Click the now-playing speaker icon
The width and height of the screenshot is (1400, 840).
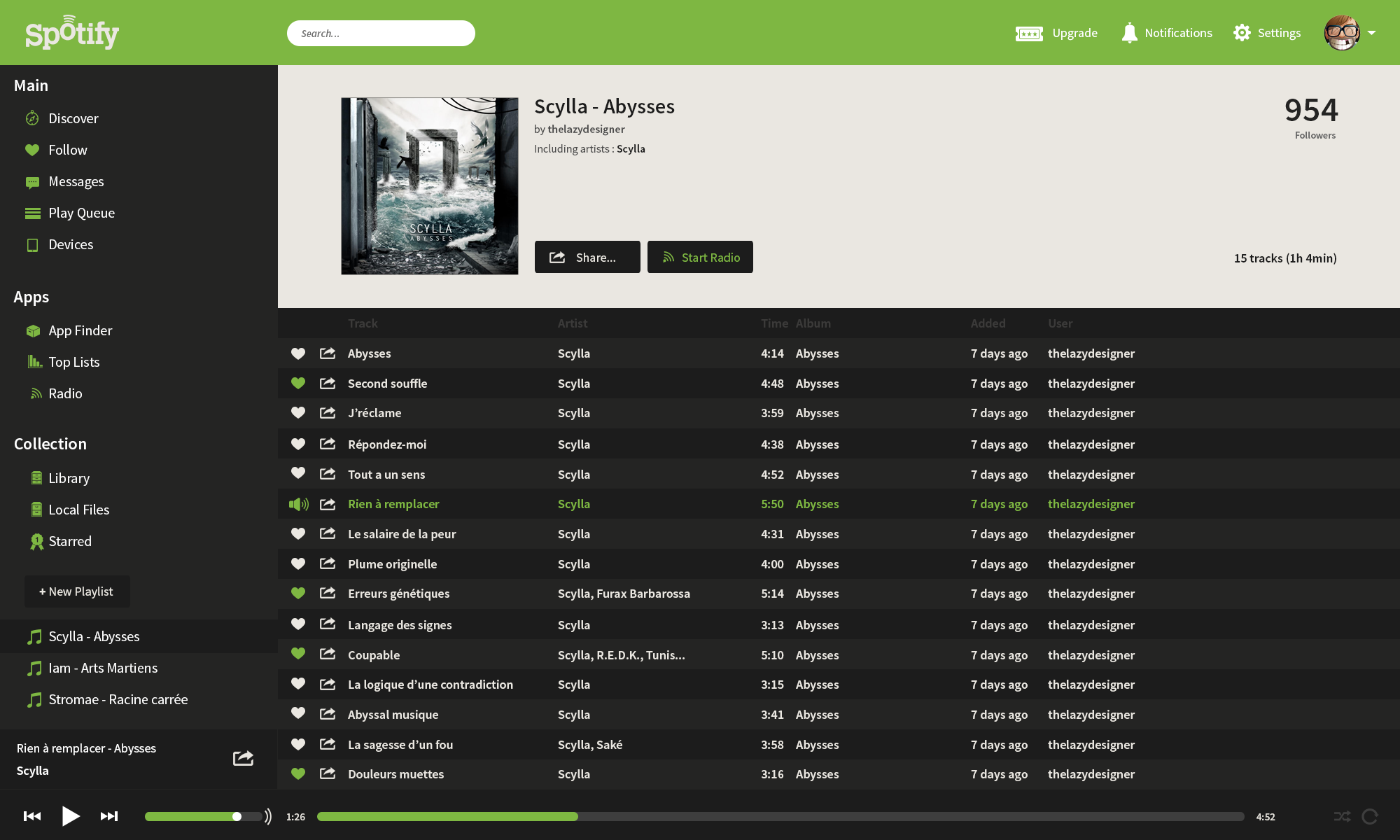298,504
